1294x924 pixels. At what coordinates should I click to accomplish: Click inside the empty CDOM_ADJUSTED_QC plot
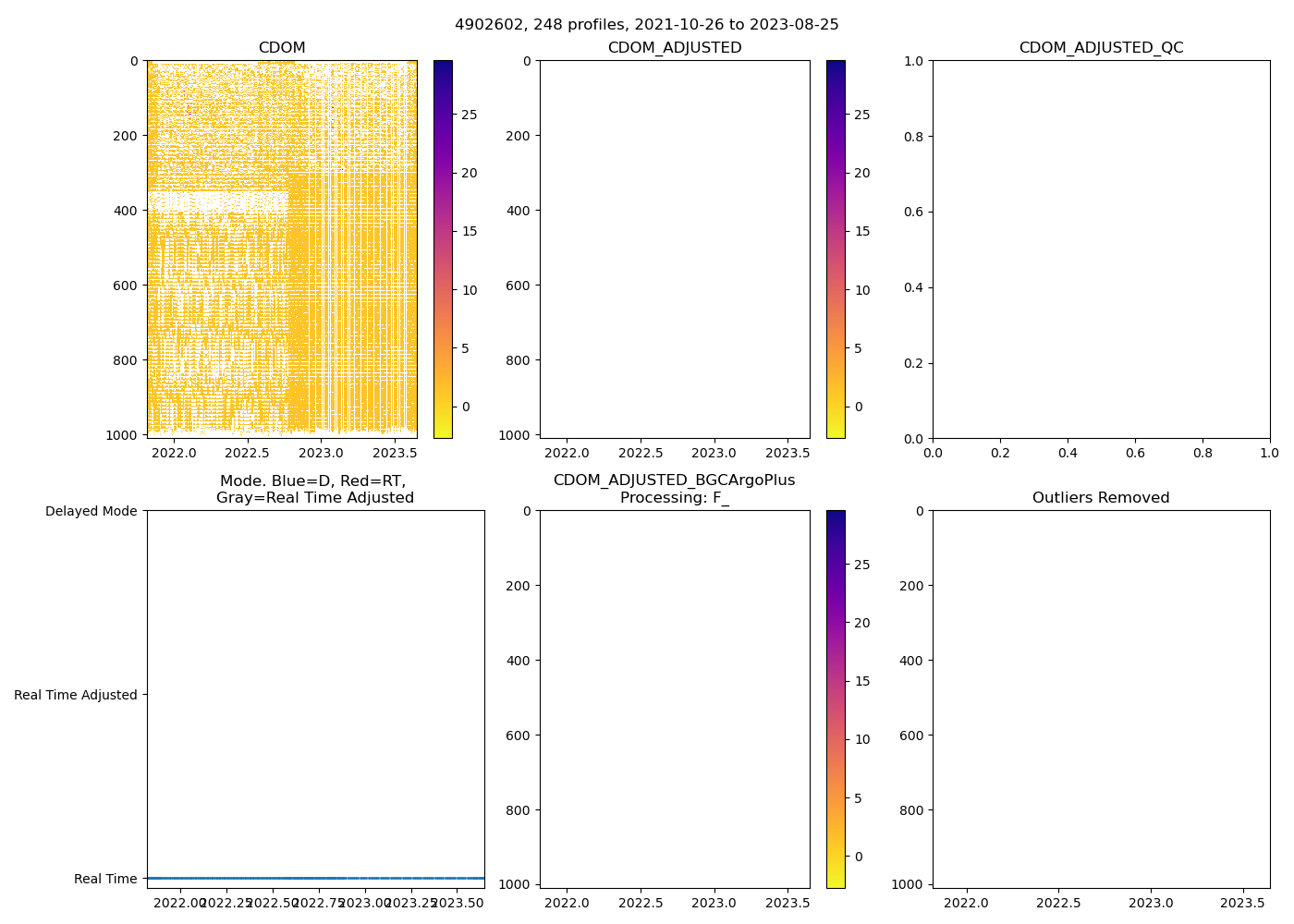(x=1101, y=249)
